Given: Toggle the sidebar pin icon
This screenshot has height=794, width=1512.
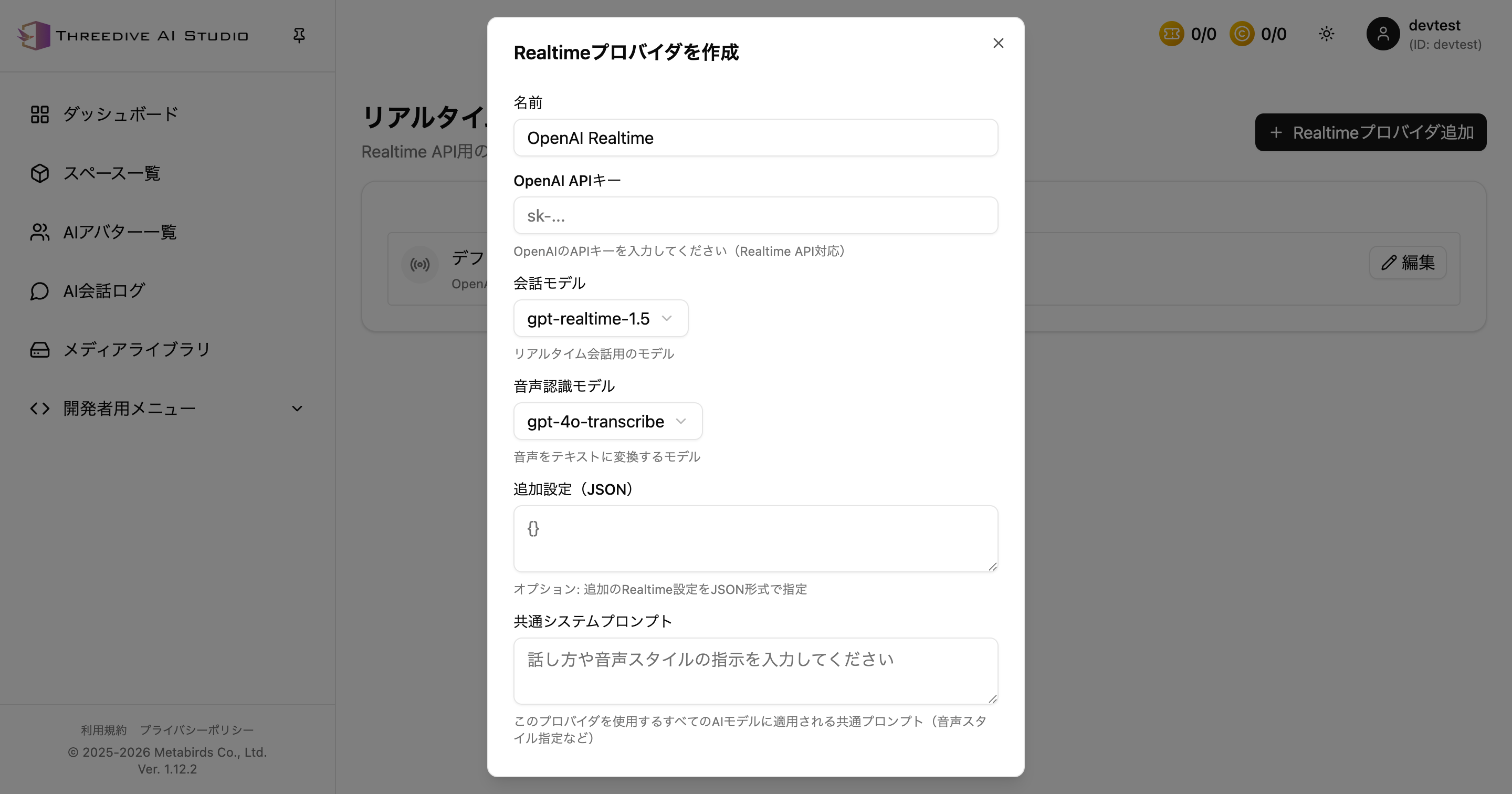Looking at the screenshot, I should [299, 36].
